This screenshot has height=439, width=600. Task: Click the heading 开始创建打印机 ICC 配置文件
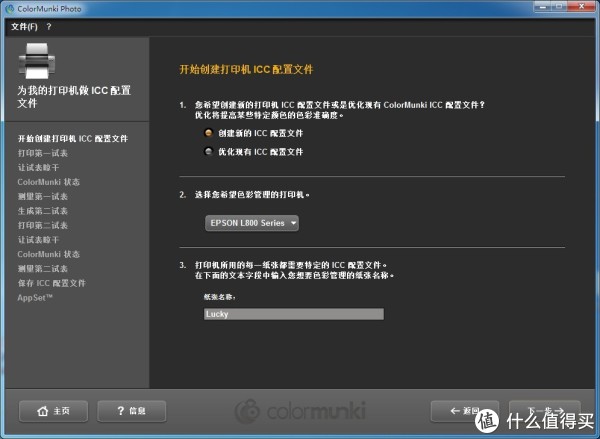pyautogui.click(x=246, y=69)
